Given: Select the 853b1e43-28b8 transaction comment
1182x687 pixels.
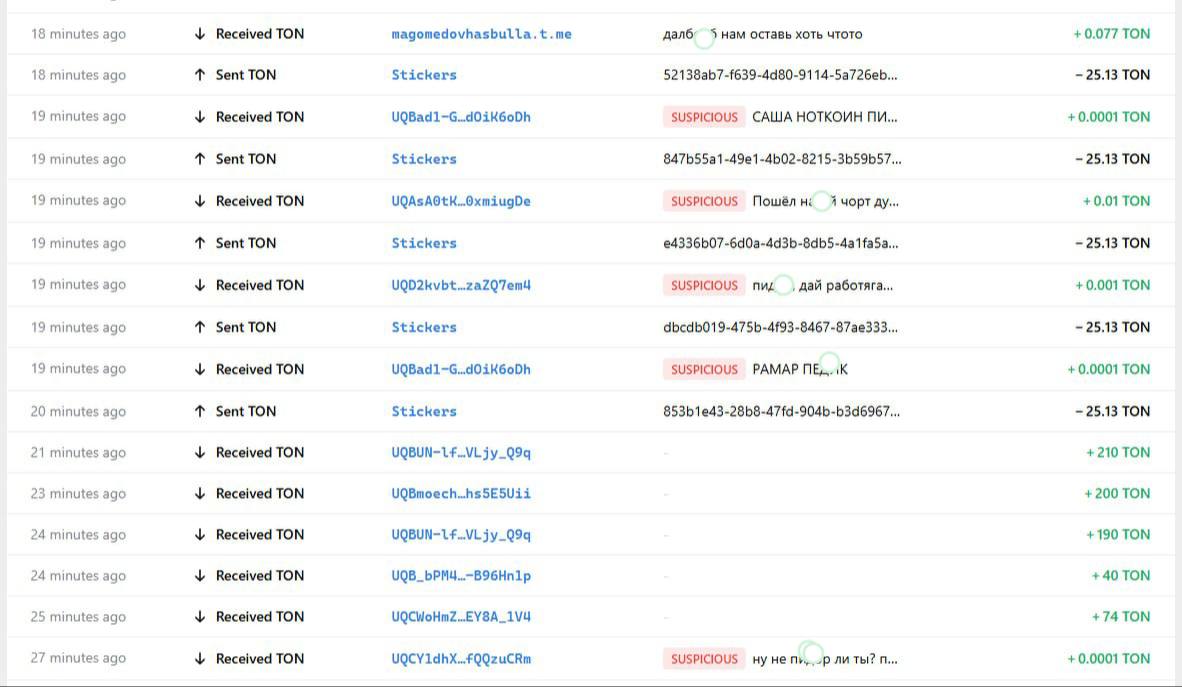Looking at the screenshot, I should (782, 411).
